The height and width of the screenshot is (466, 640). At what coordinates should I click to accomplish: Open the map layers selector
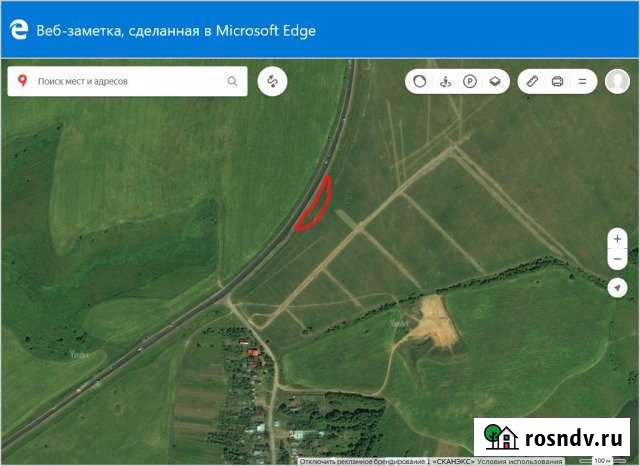494,81
